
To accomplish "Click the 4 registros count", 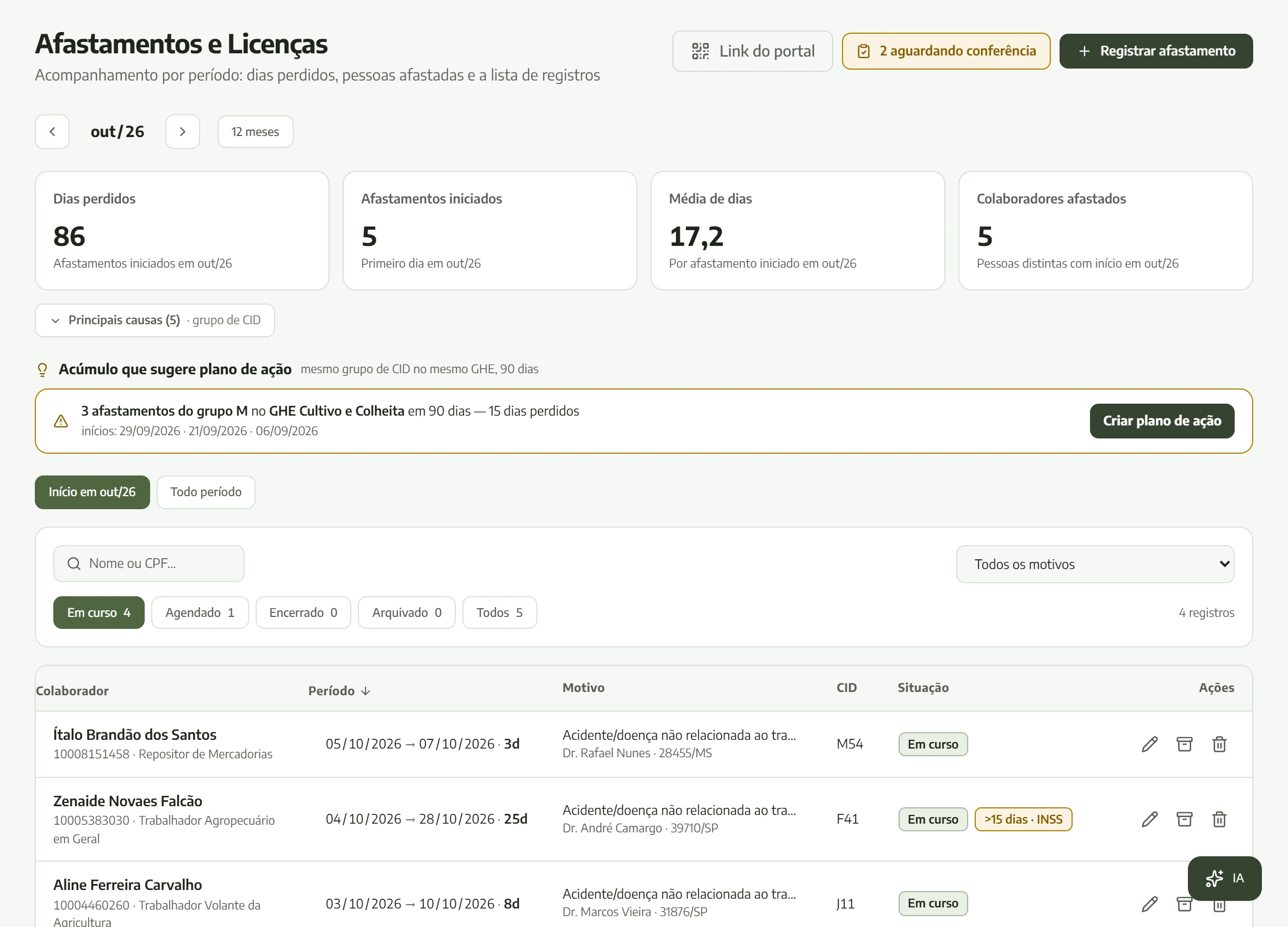I will pyautogui.click(x=1206, y=613).
